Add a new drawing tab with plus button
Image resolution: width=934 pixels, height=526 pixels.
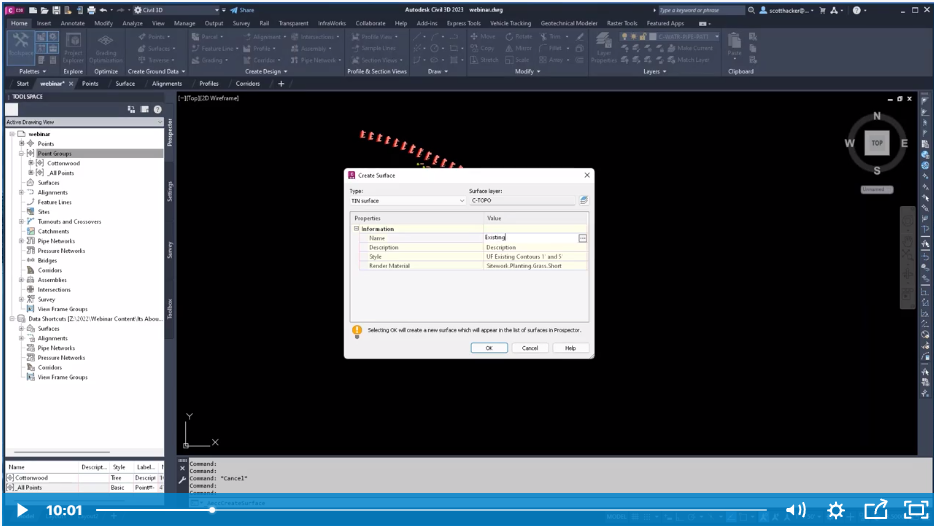tap(281, 84)
